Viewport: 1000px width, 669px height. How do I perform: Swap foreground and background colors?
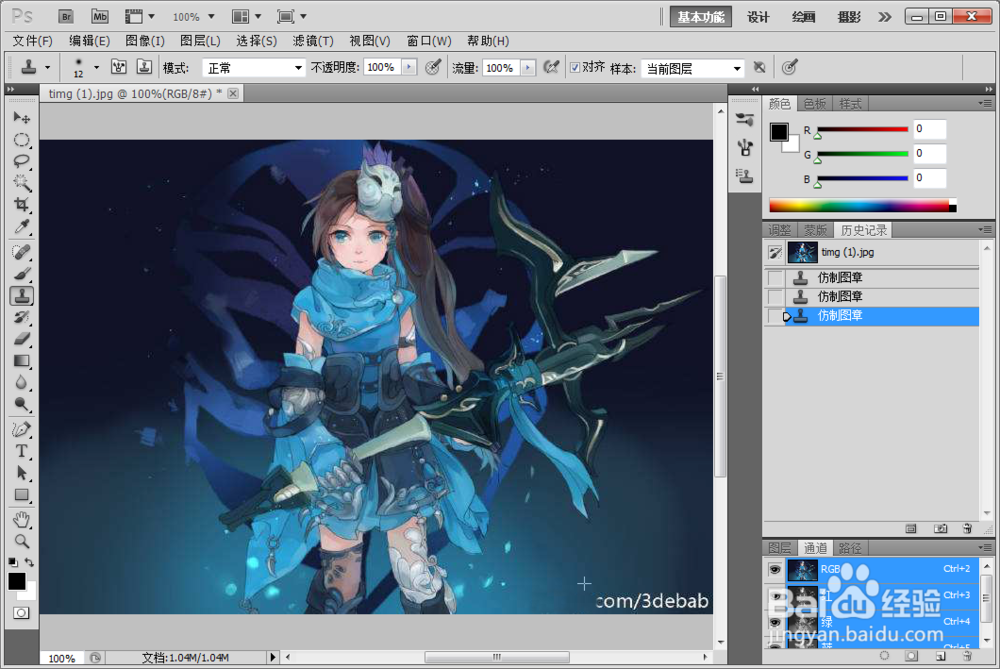pos(29,562)
